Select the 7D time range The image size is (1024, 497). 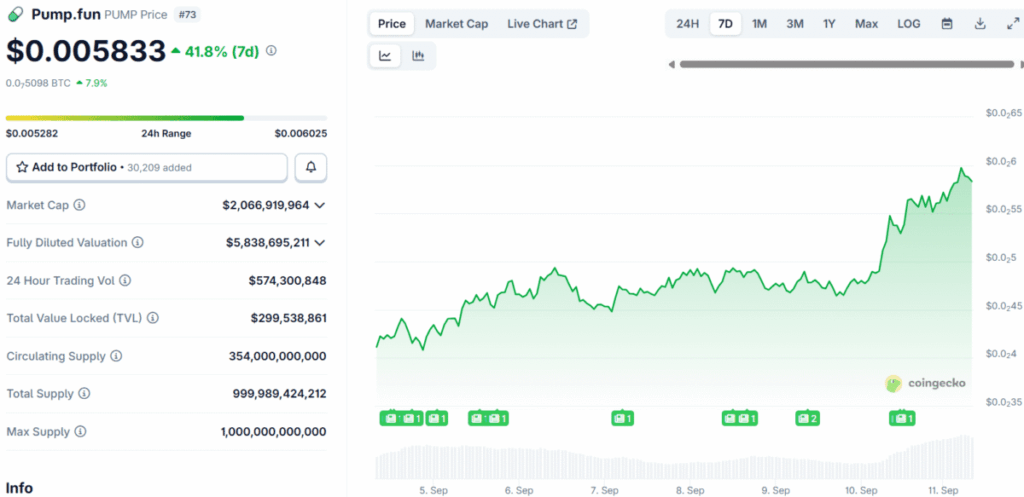tap(726, 24)
